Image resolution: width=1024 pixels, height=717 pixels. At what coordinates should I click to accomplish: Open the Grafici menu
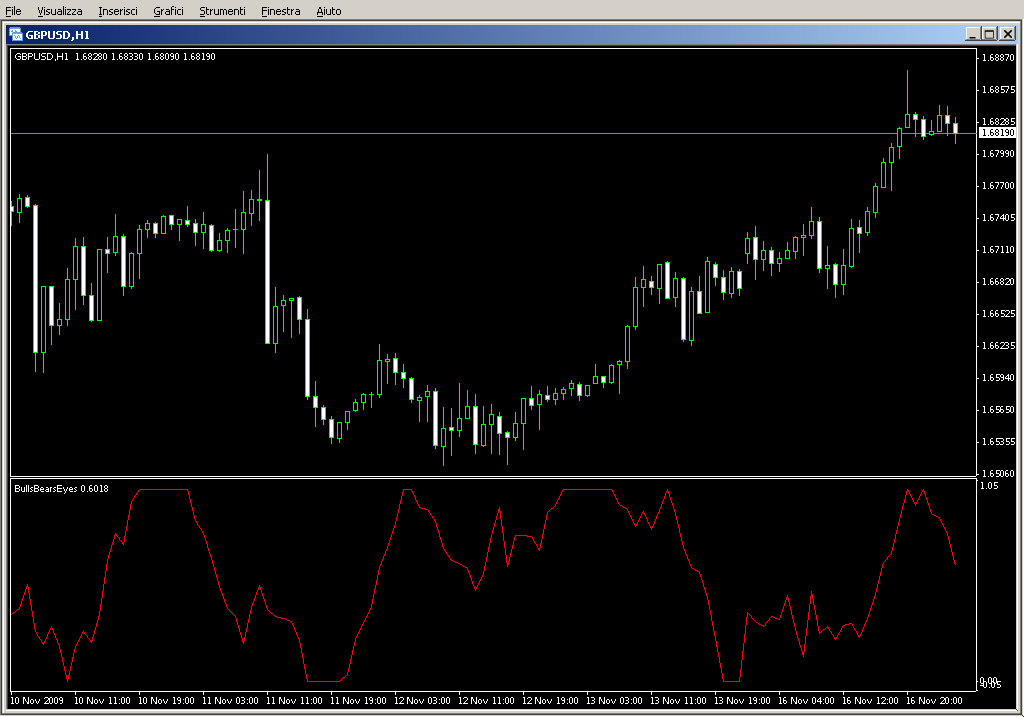pyautogui.click(x=168, y=11)
